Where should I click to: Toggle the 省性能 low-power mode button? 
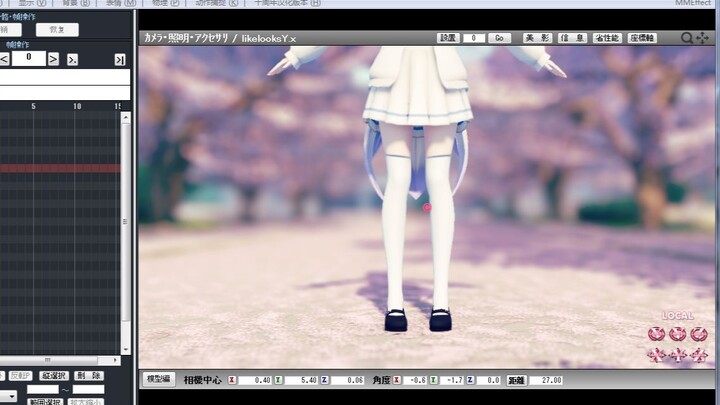[x=607, y=38]
